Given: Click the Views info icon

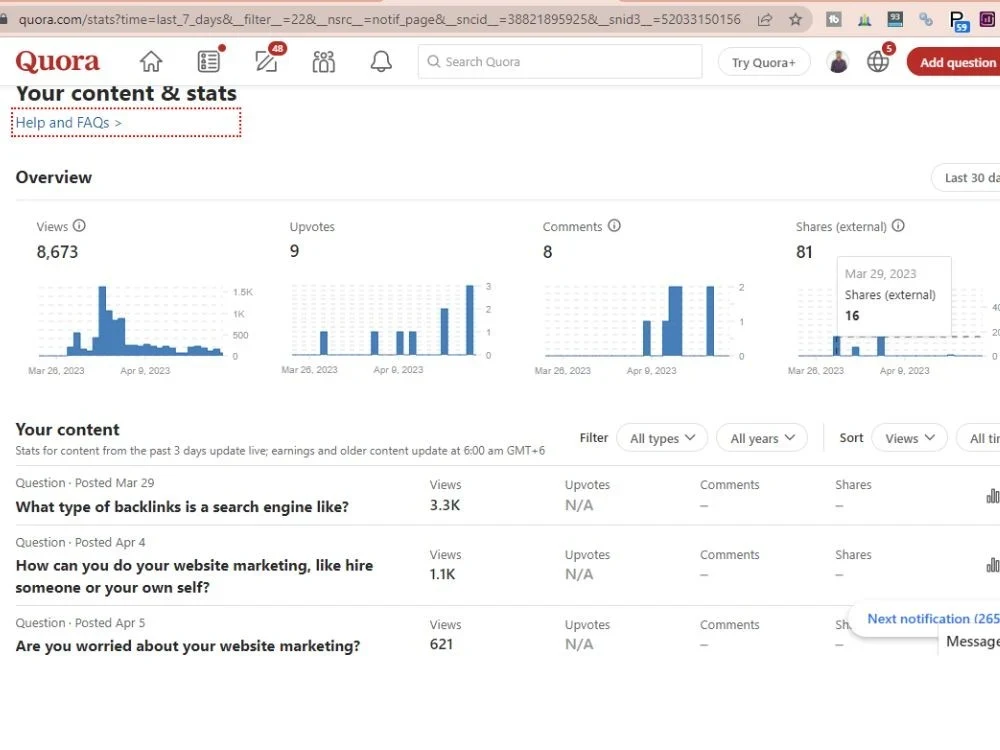Looking at the screenshot, I should (x=79, y=226).
